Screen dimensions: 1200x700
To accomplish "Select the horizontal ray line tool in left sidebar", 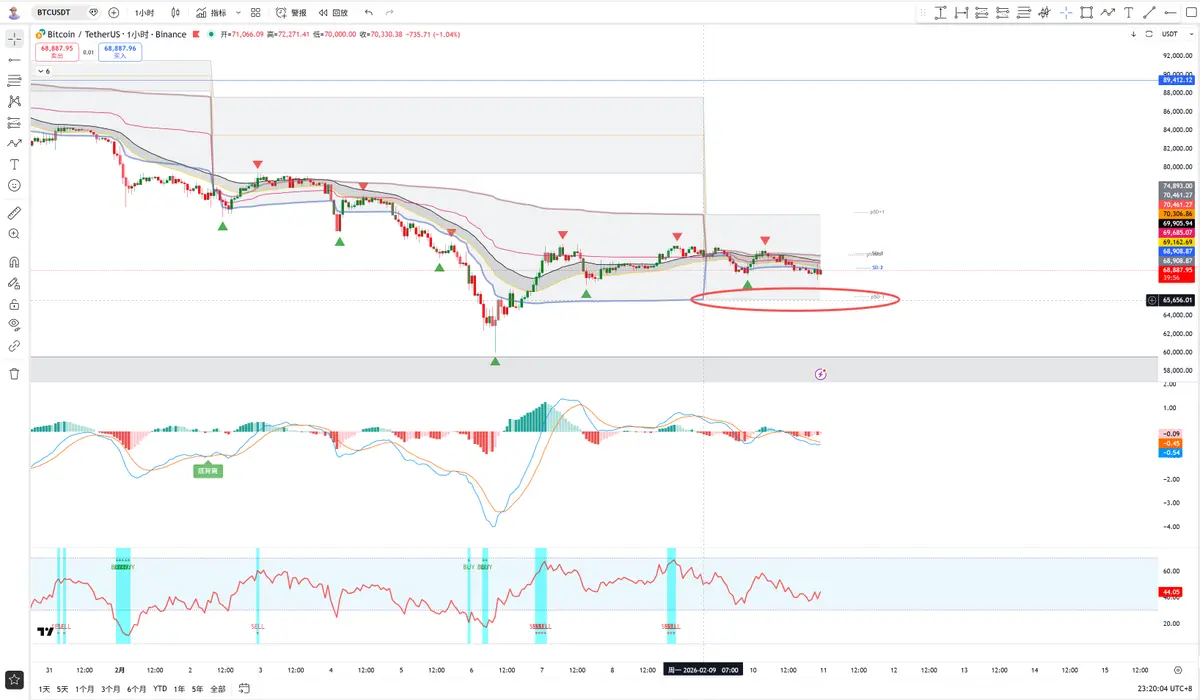I will pyautogui.click(x=14, y=60).
